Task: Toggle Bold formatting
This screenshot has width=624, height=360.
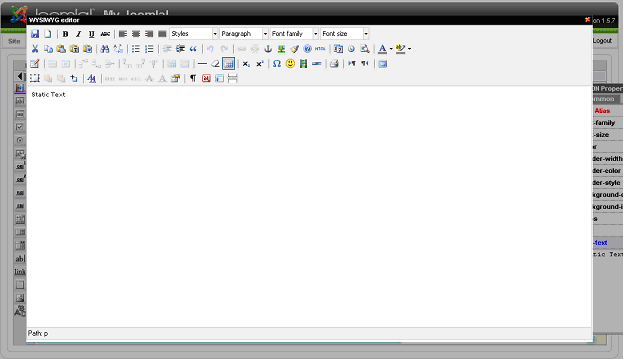Action: (65, 34)
